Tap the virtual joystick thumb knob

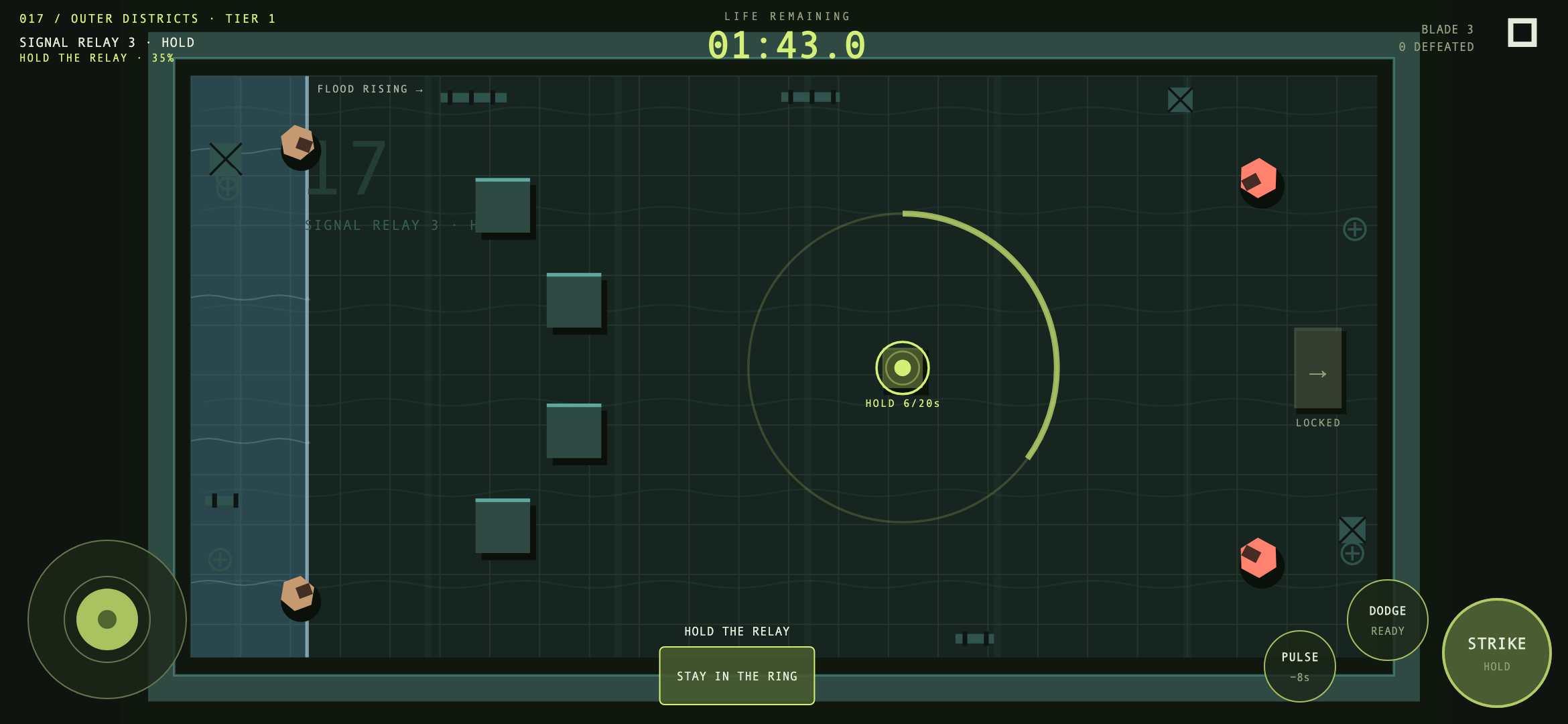107,619
